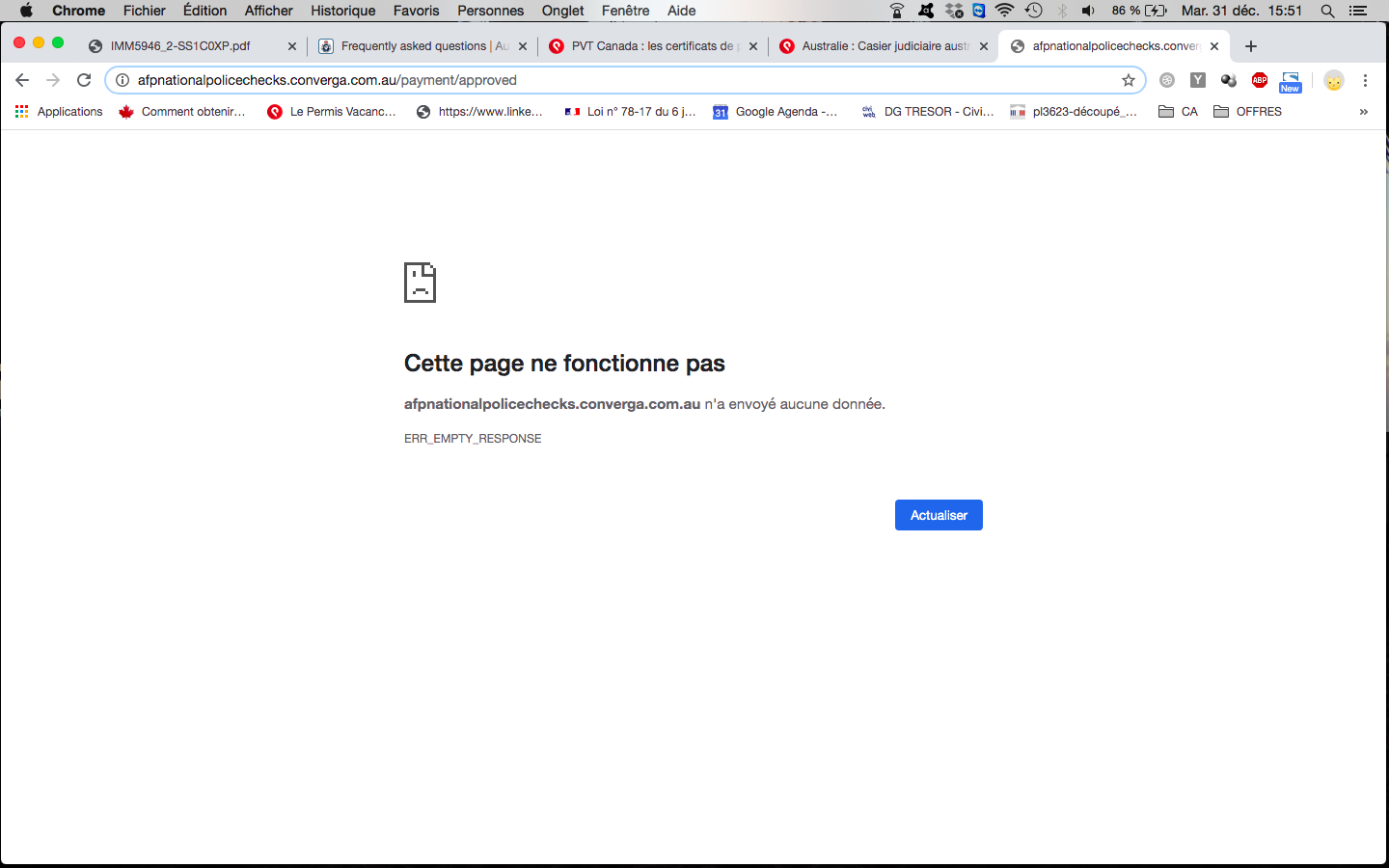Open Chrome's three-dot menu

tap(1365, 80)
